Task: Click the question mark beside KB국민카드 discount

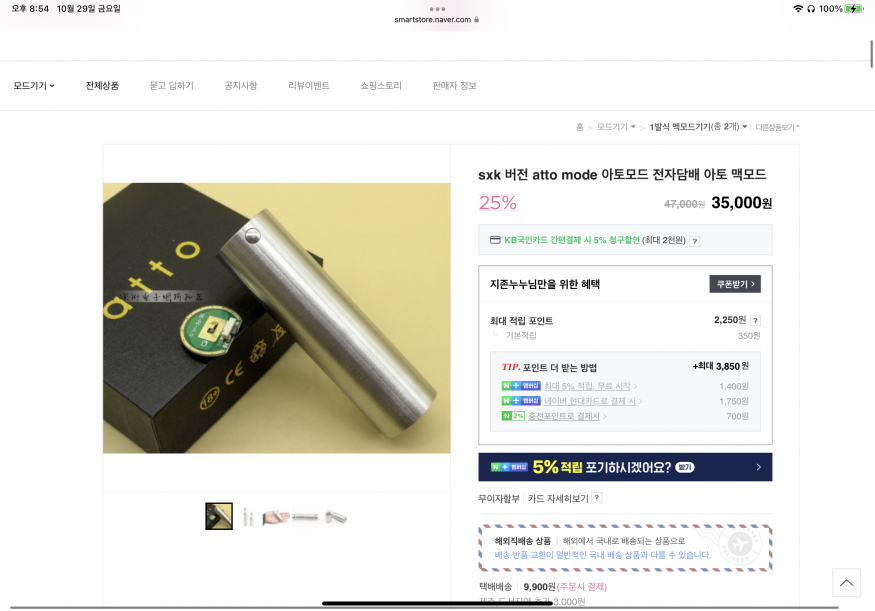Action: tap(694, 241)
